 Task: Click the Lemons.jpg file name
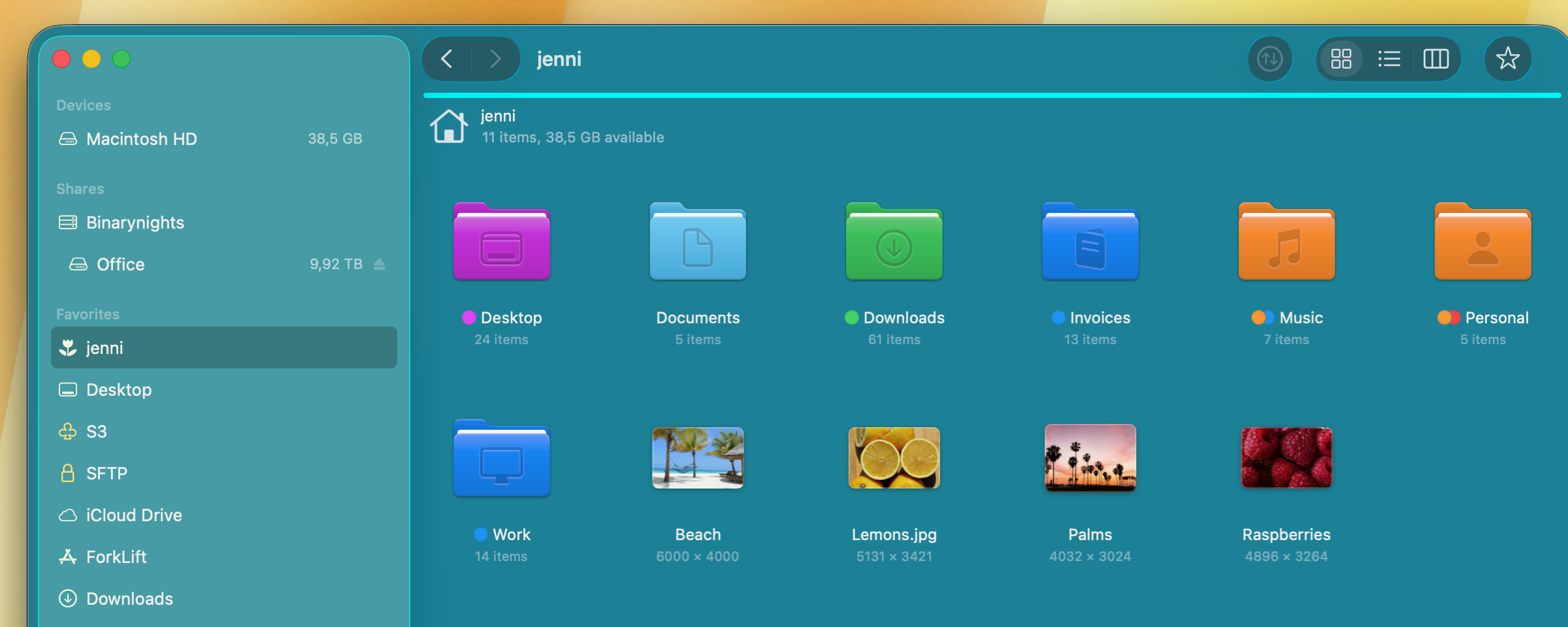pos(894,535)
